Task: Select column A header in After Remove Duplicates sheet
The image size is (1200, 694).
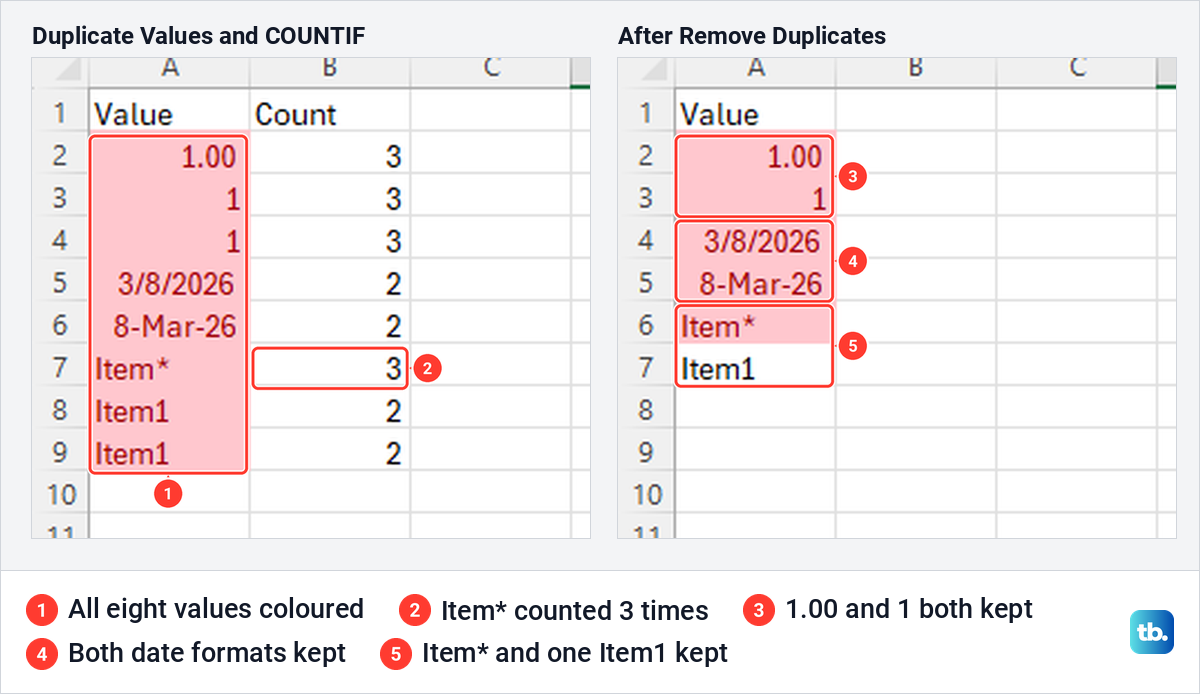Action: click(756, 72)
